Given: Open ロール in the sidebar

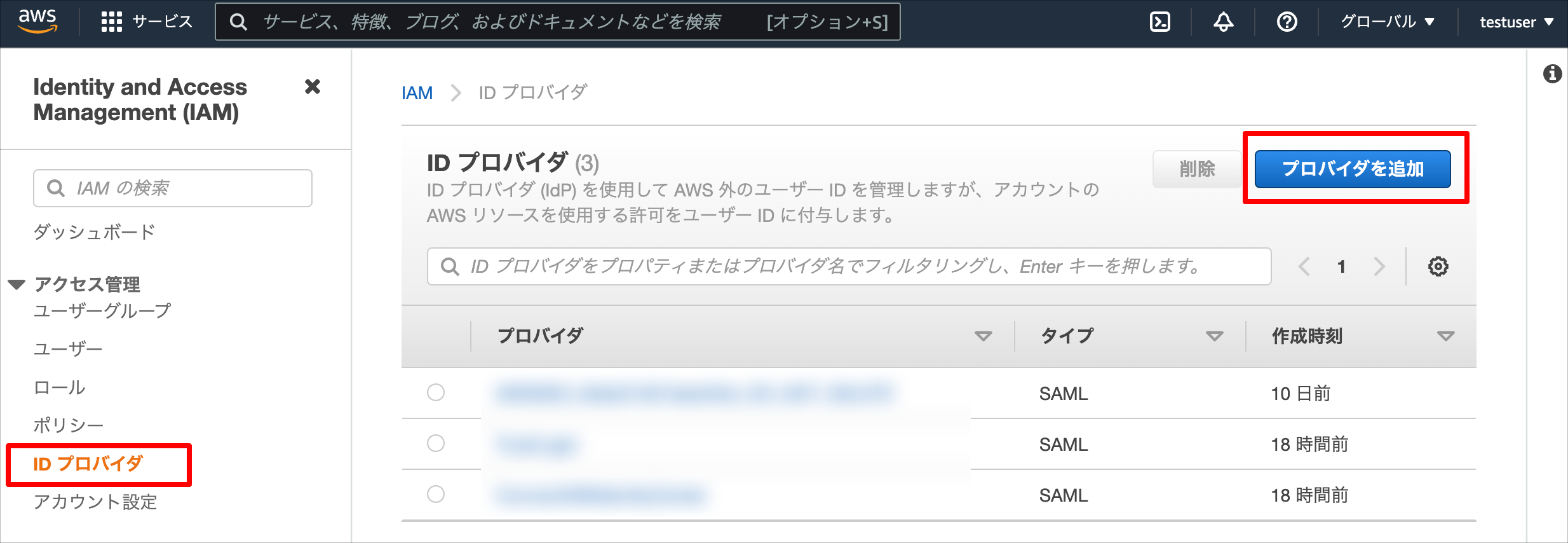Looking at the screenshot, I should [x=59, y=387].
